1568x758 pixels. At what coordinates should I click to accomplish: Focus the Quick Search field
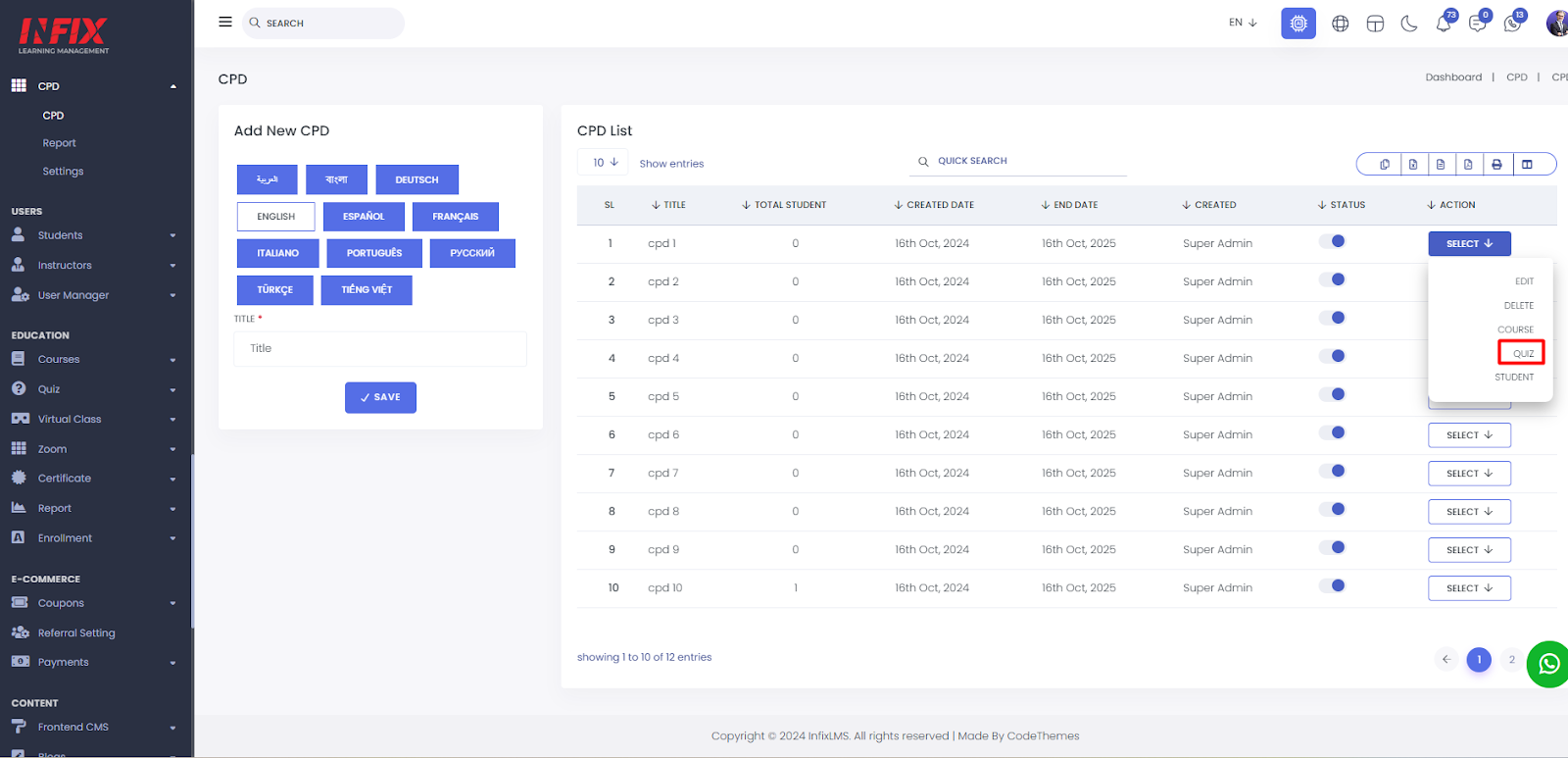[x=1018, y=161]
